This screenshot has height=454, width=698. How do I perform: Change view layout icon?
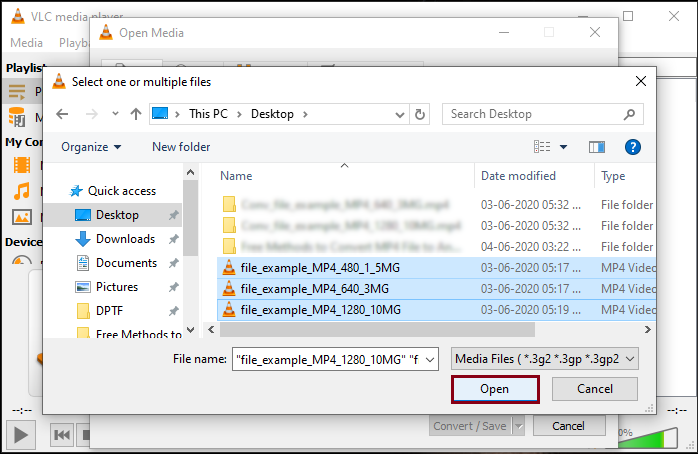(542, 146)
